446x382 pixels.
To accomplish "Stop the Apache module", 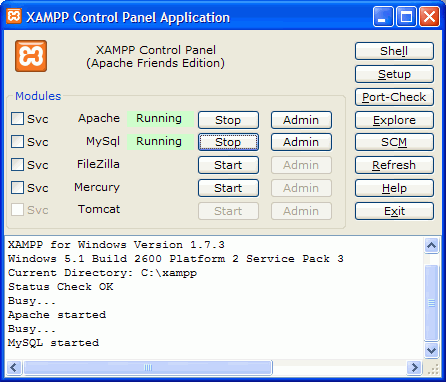I will pyautogui.click(x=228, y=120).
